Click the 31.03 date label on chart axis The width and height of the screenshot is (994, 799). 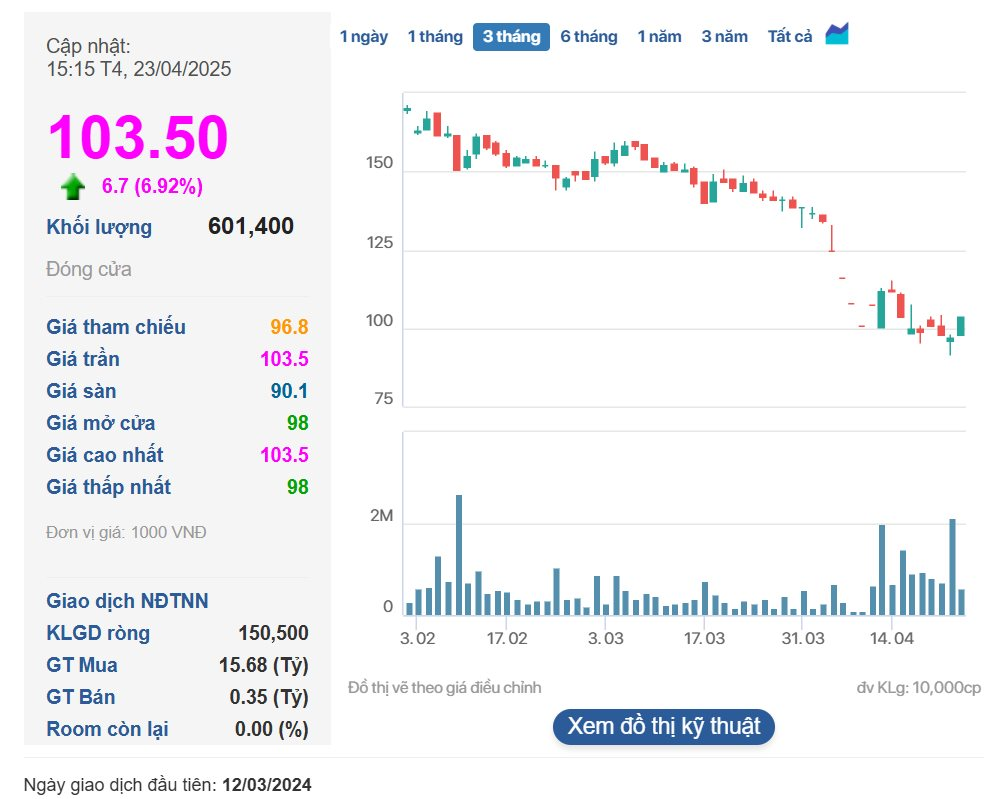pos(803,638)
